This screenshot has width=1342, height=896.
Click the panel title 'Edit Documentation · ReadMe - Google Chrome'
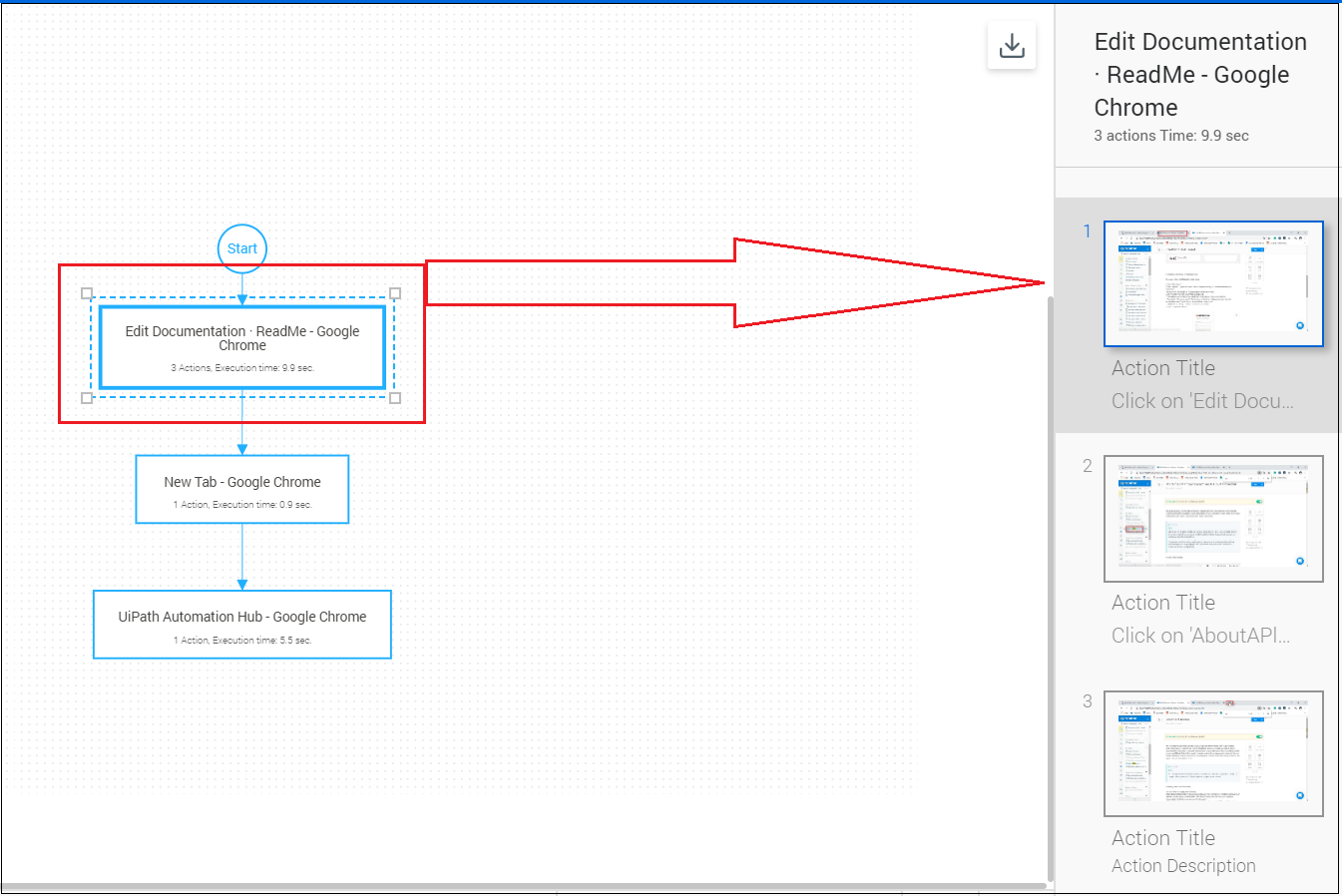click(x=1200, y=75)
